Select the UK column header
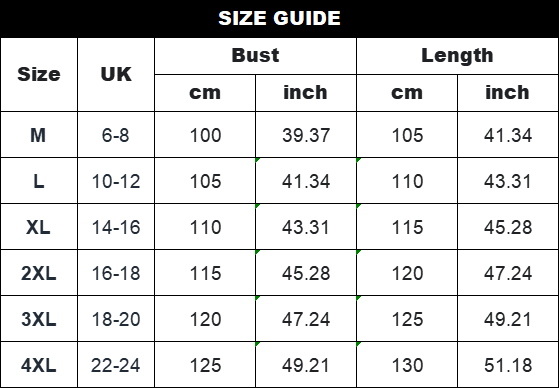The height and width of the screenshot is (388, 559). click(x=116, y=75)
